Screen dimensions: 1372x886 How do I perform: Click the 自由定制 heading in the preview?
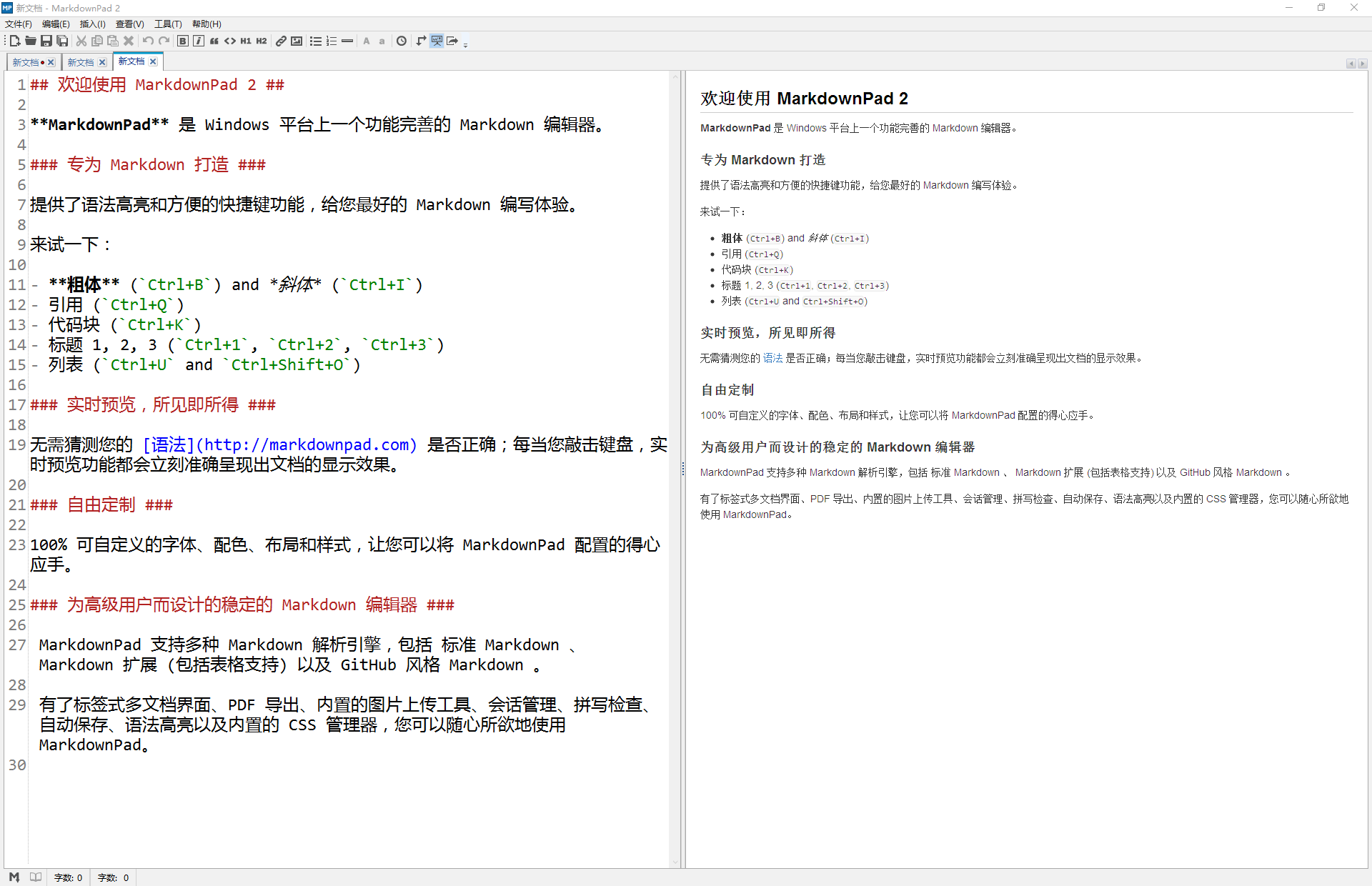[727, 389]
